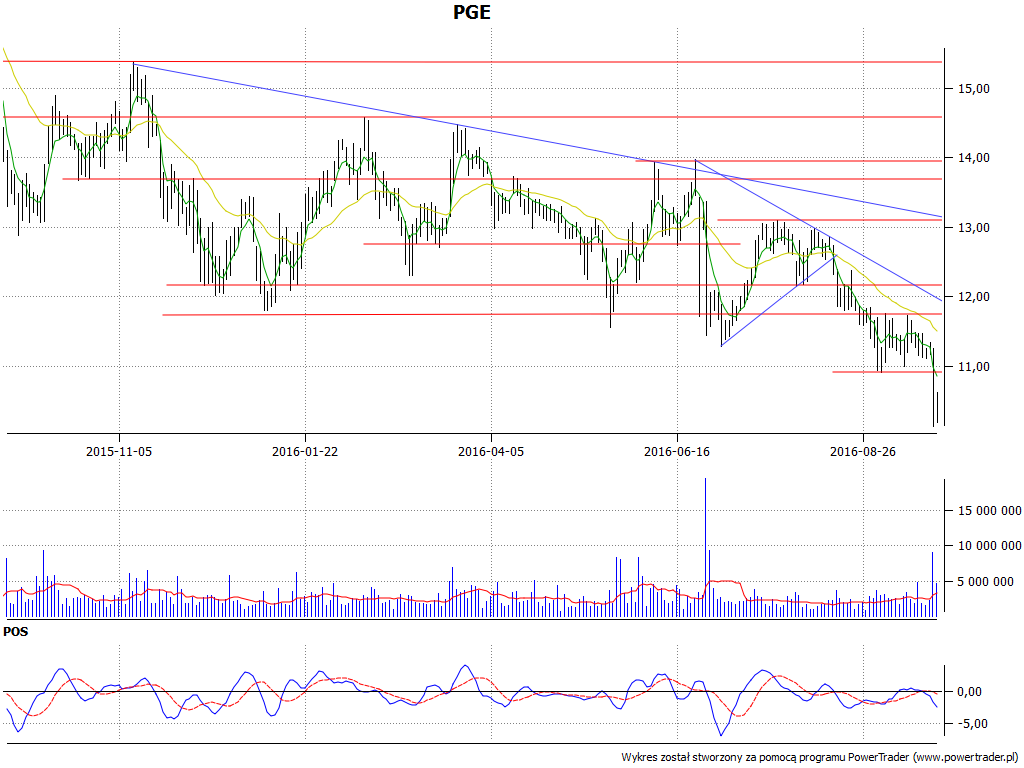Image resolution: width=1024 pixels, height=768 pixels.
Task: Click the tallest volume bar spike
Action: 705,548
